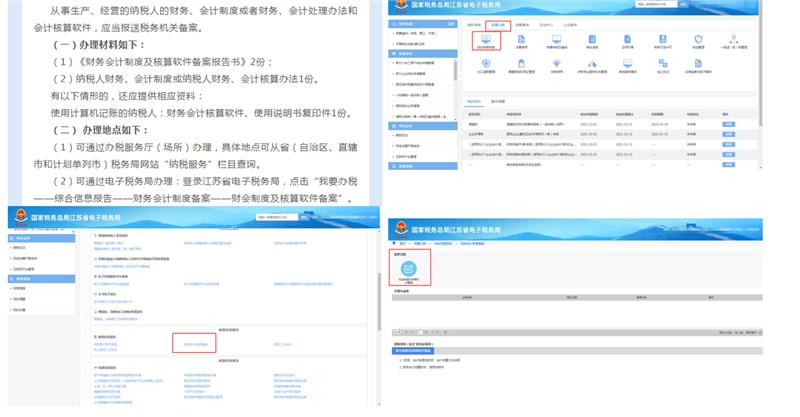Click the blue search button in the top-right portal
This screenshot has width=800, height=417.
coord(683,4)
